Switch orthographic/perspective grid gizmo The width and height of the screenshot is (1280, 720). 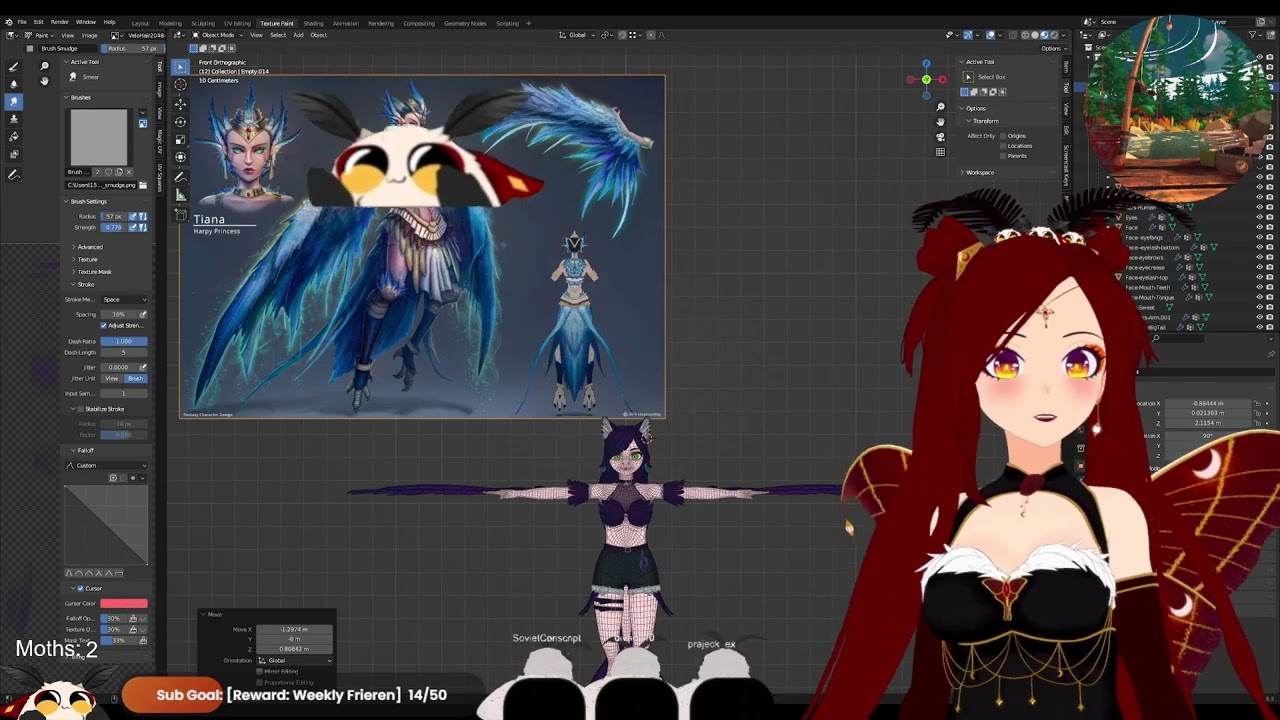pyautogui.click(x=940, y=152)
